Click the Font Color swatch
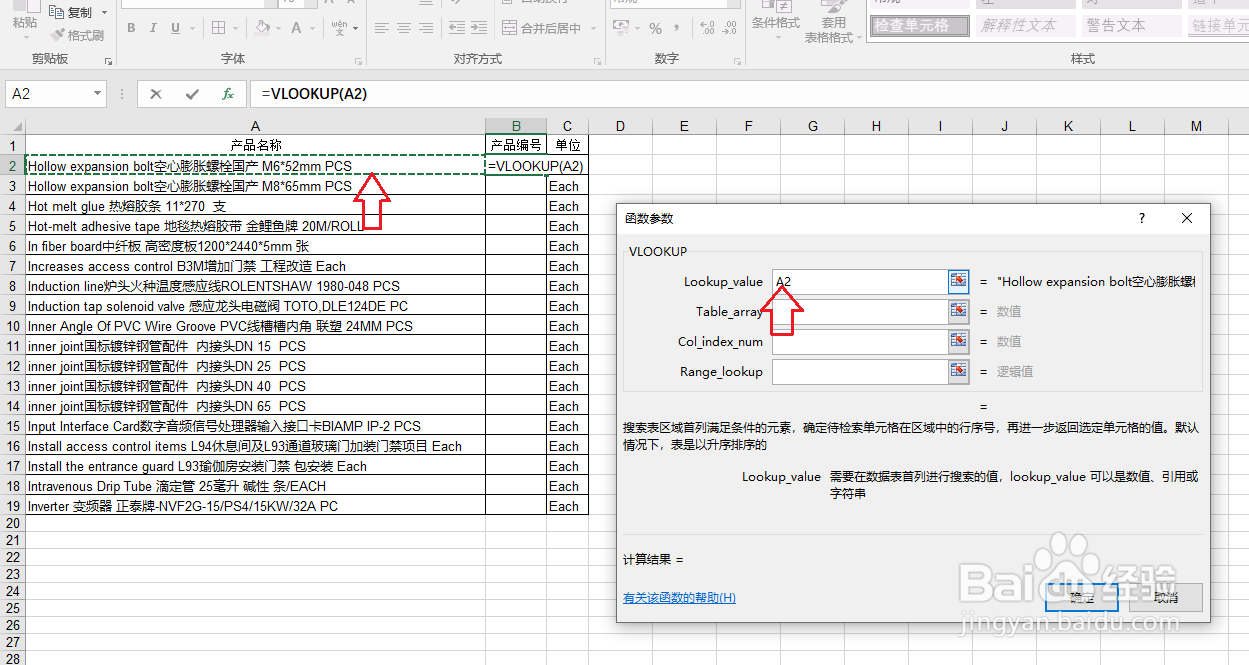The height and width of the screenshot is (665, 1249). coord(296,28)
